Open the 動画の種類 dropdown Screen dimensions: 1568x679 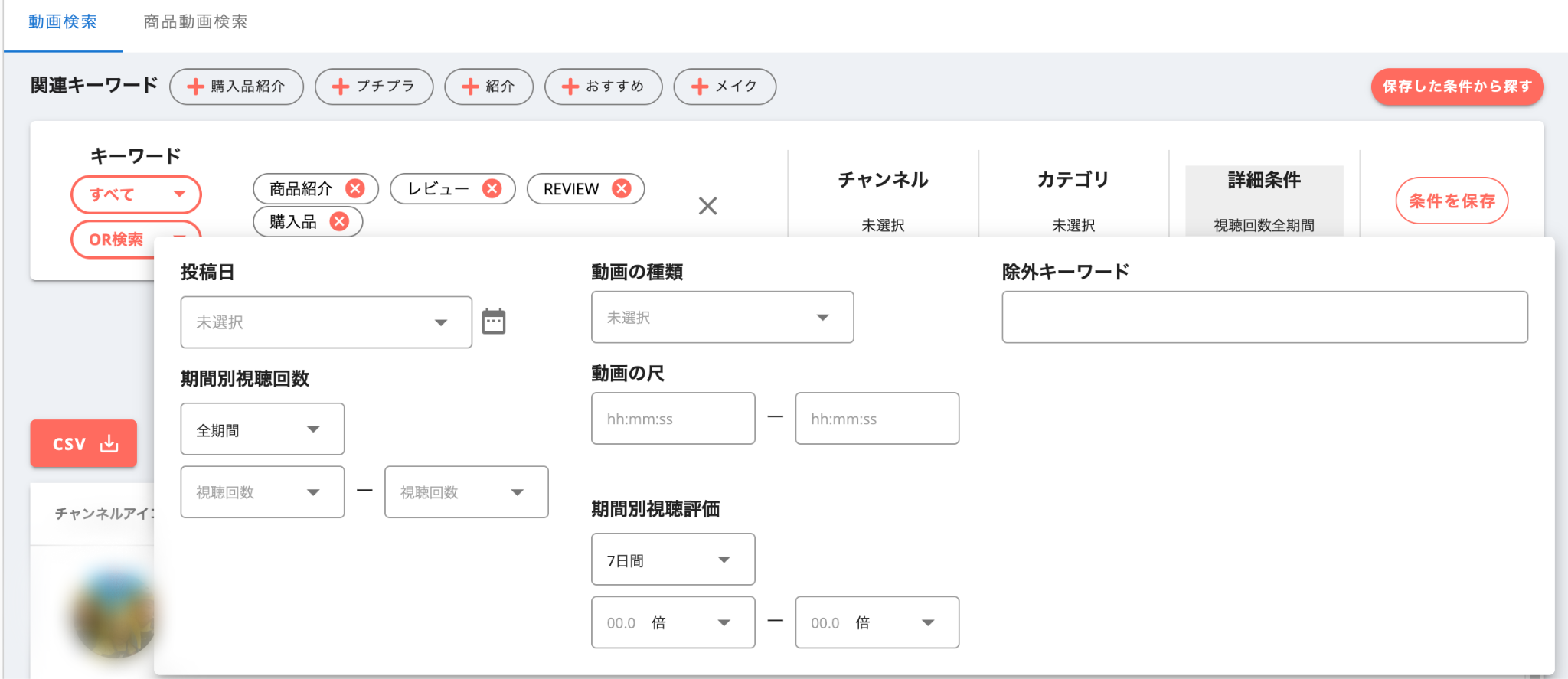pyautogui.click(x=722, y=317)
